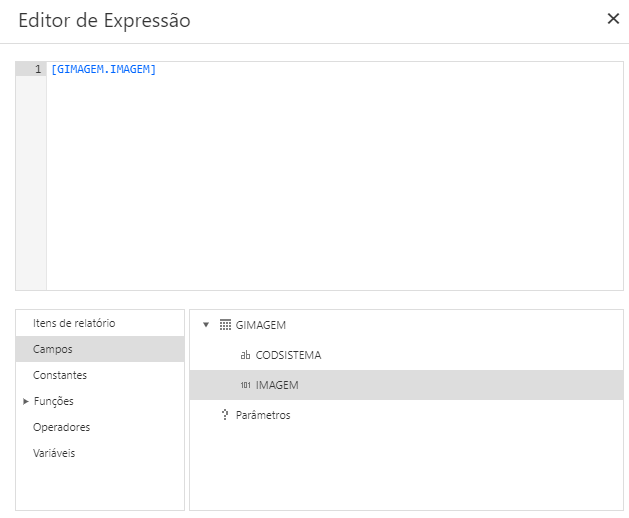This screenshot has width=629, height=518.
Task: Click the question mark icon beside Parâmetros
Action: (225, 415)
